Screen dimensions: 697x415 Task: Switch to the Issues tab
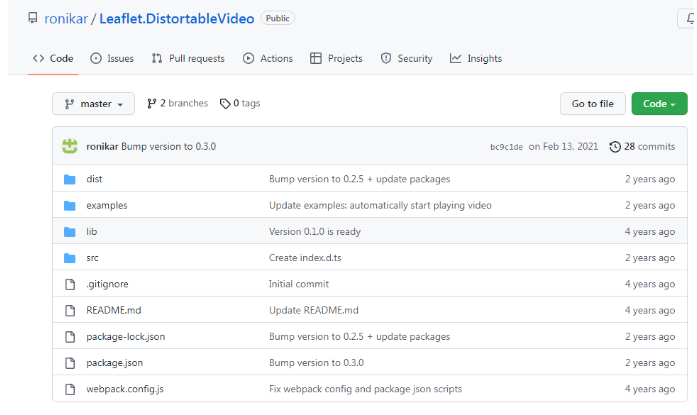point(112,59)
